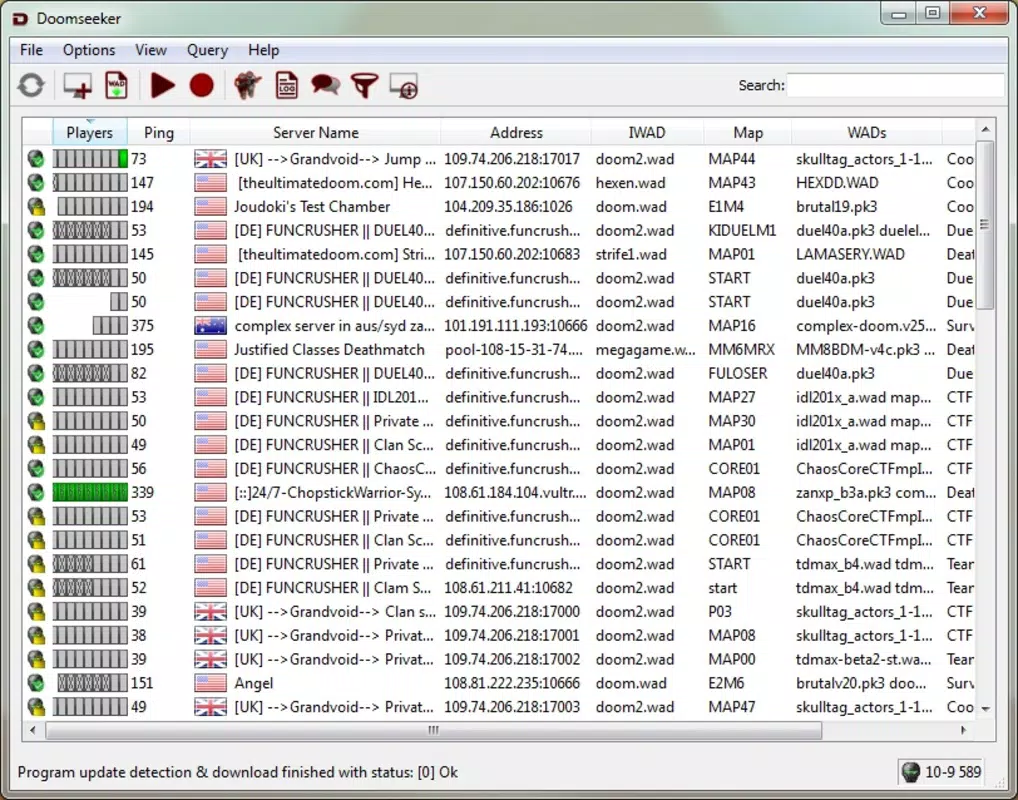The height and width of the screenshot is (800, 1018).
Task: Open the WAD downloader icon
Action: [x=116, y=85]
